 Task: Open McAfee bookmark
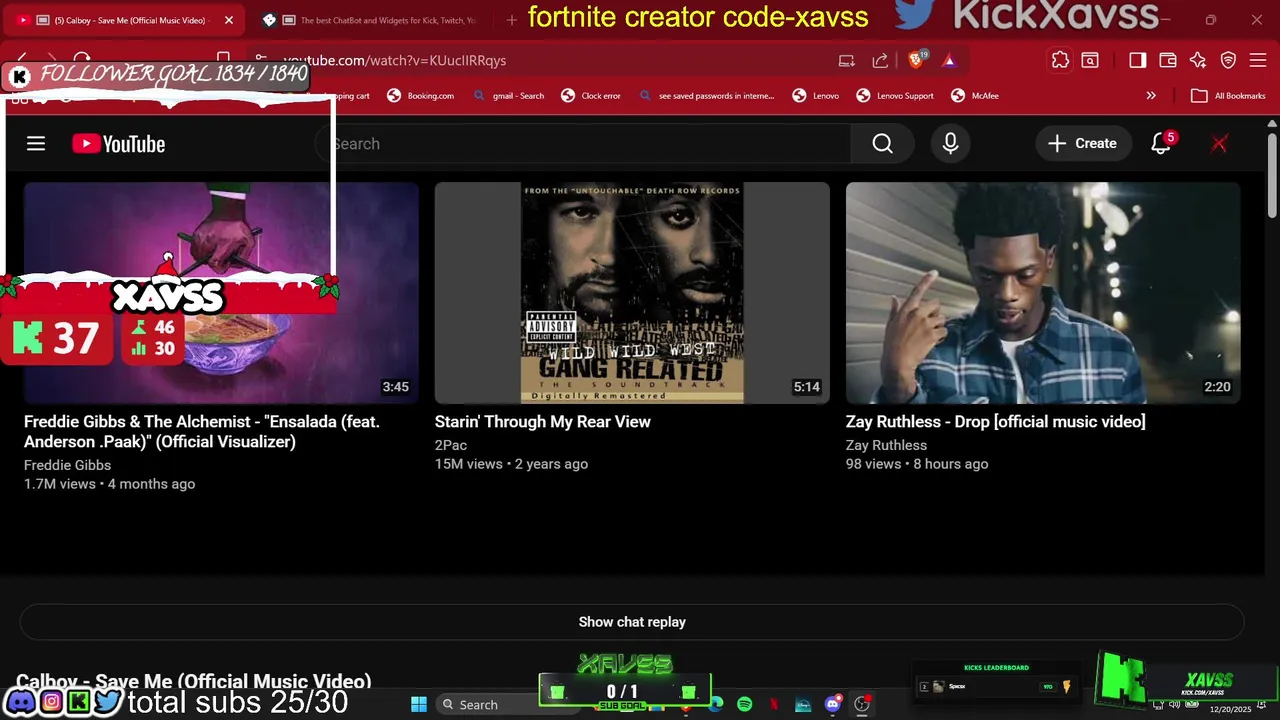pos(975,96)
